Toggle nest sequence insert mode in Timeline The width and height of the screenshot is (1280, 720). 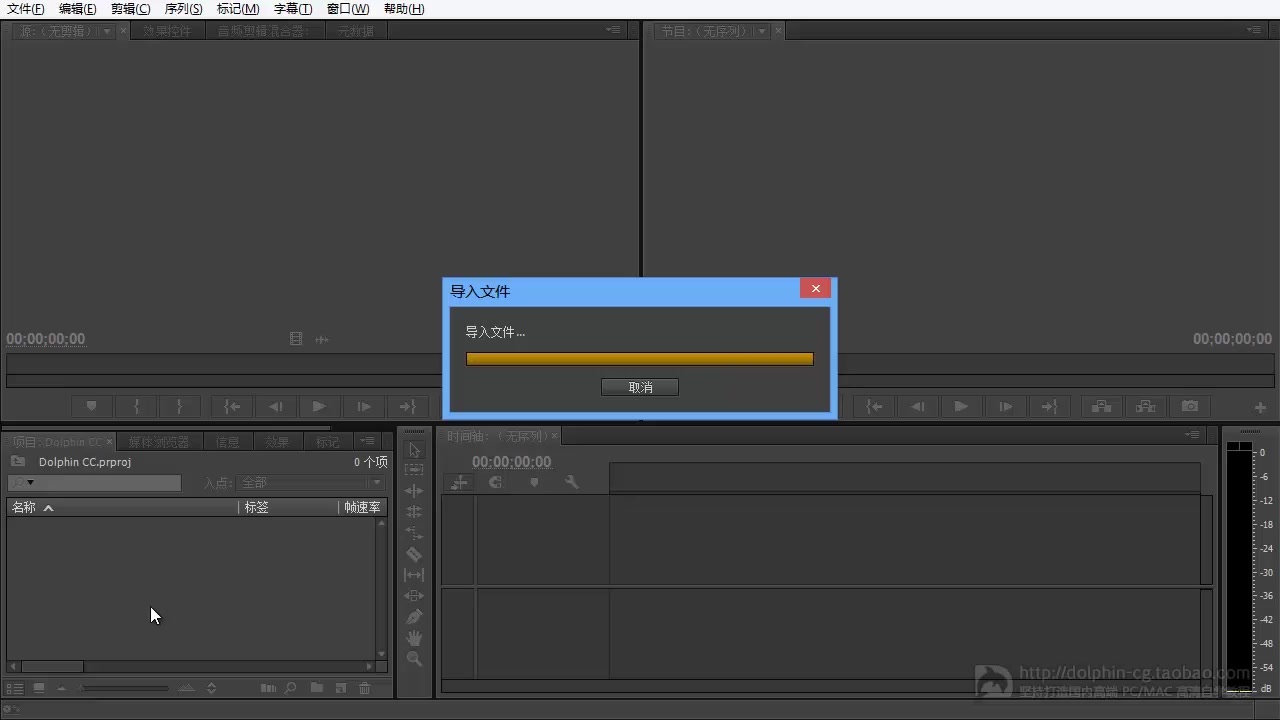(459, 482)
